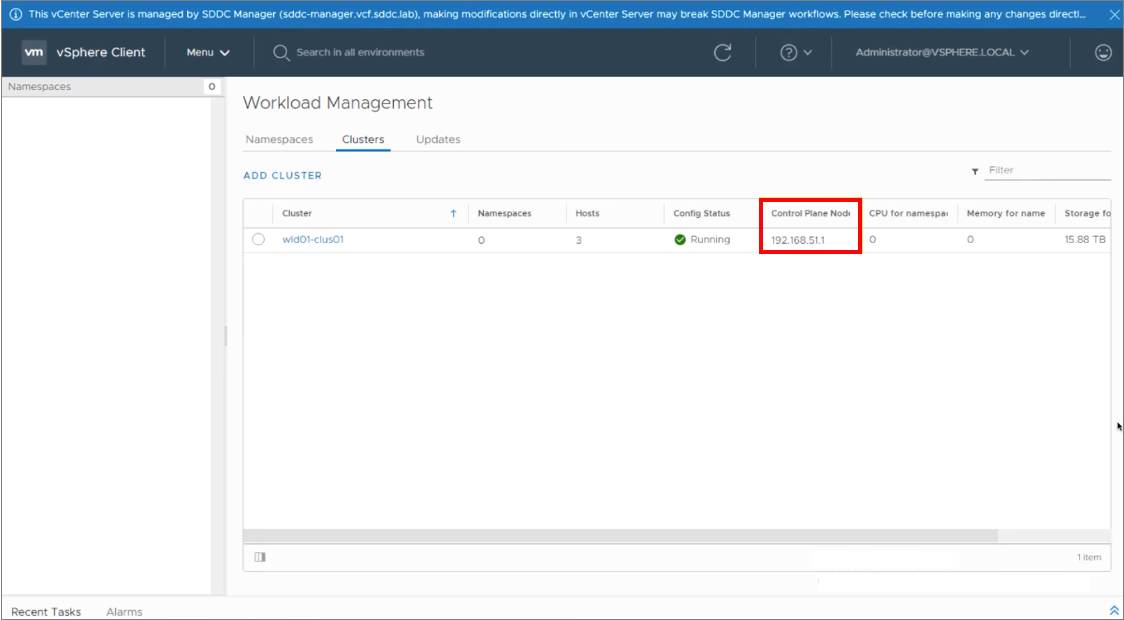1124x620 pixels.
Task: Open the wld01-clus01 cluster link
Action: (313, 240)
